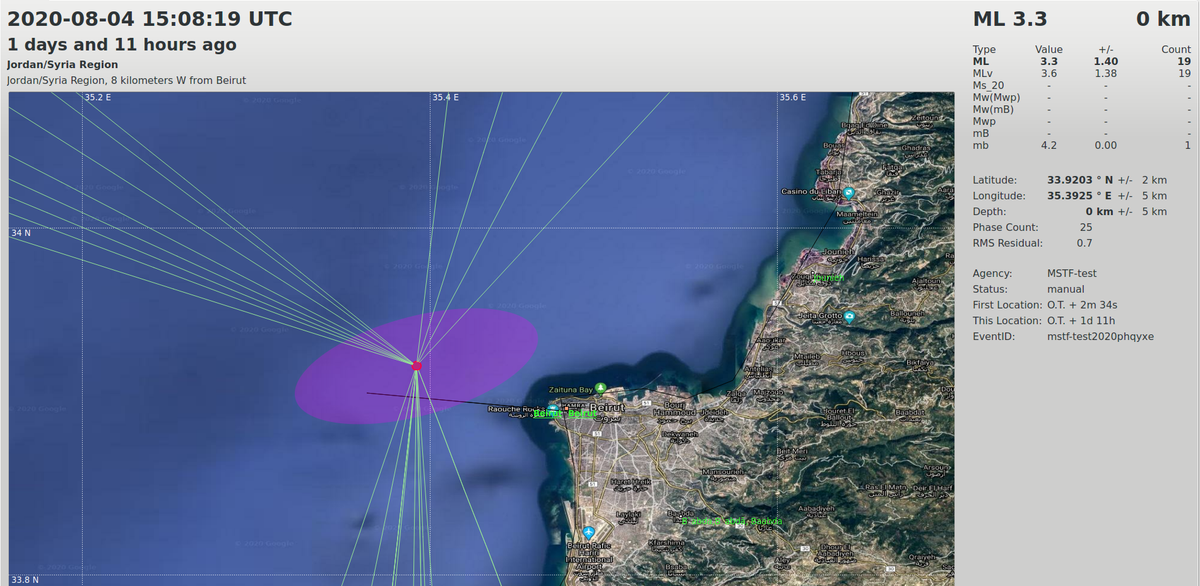Click the 'ML 3.3' magnitude headline
1200x586 pixels.
pos(1010,18)
